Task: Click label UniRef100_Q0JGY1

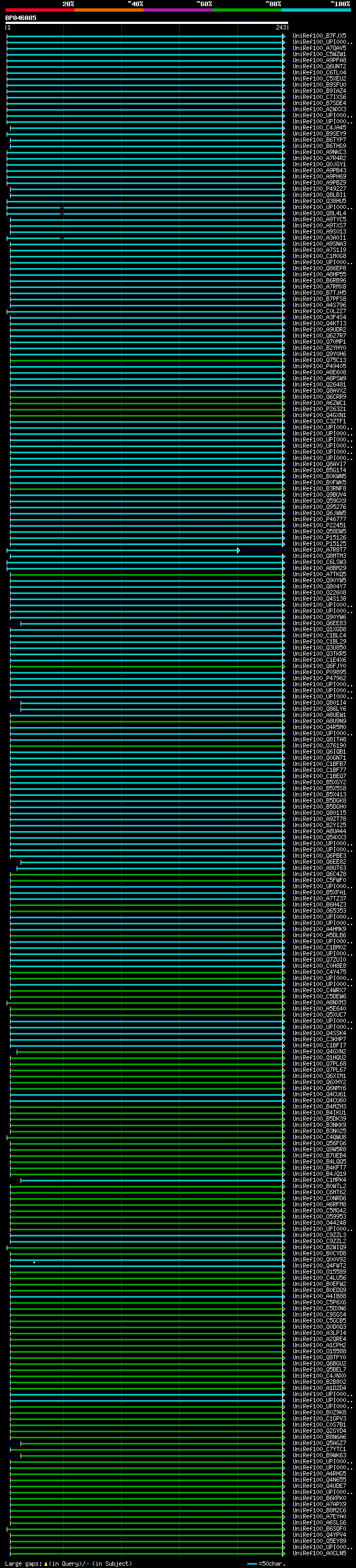Action: [319, 164]
